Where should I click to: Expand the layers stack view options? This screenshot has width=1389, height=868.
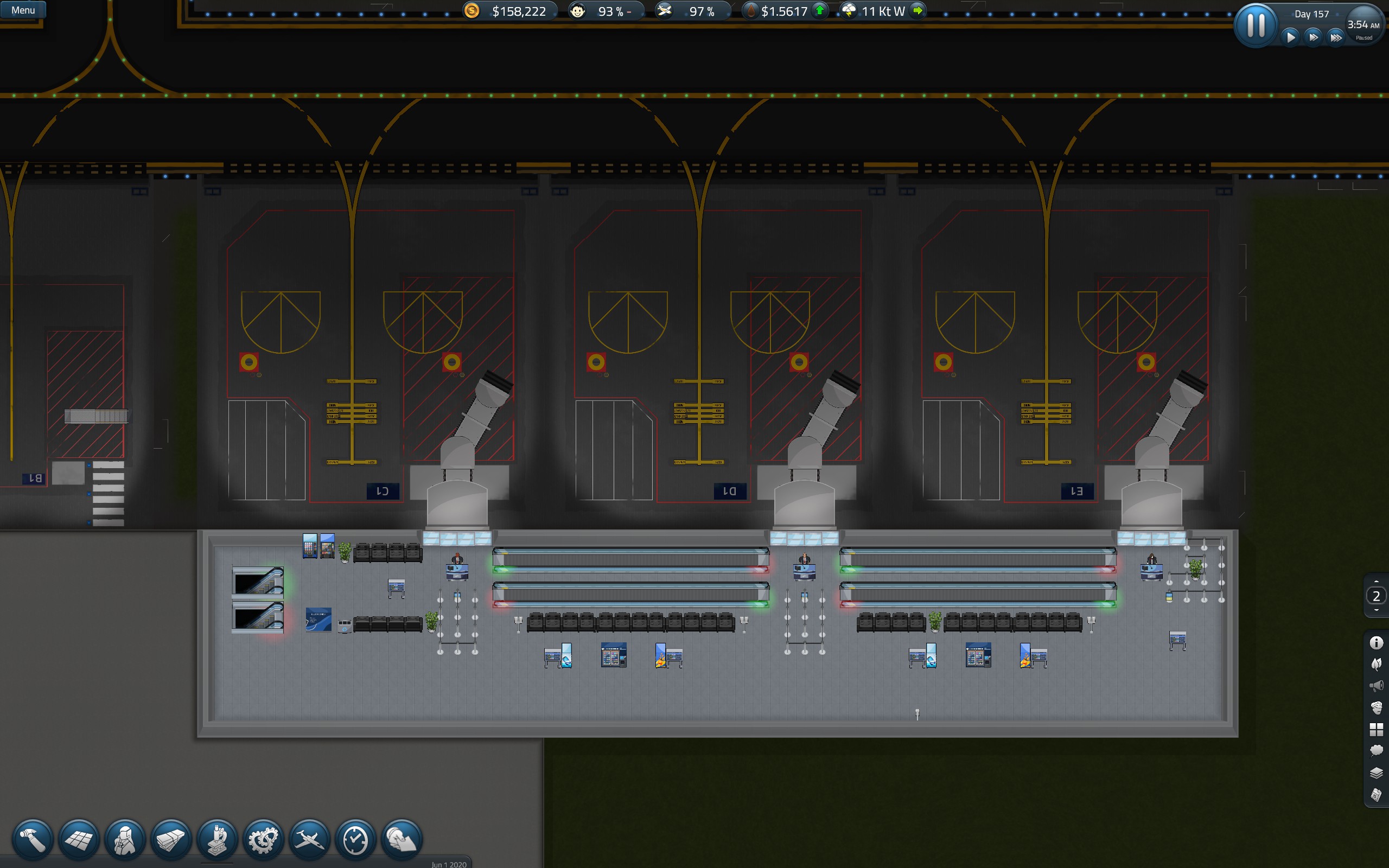(x=1376, y=773)
